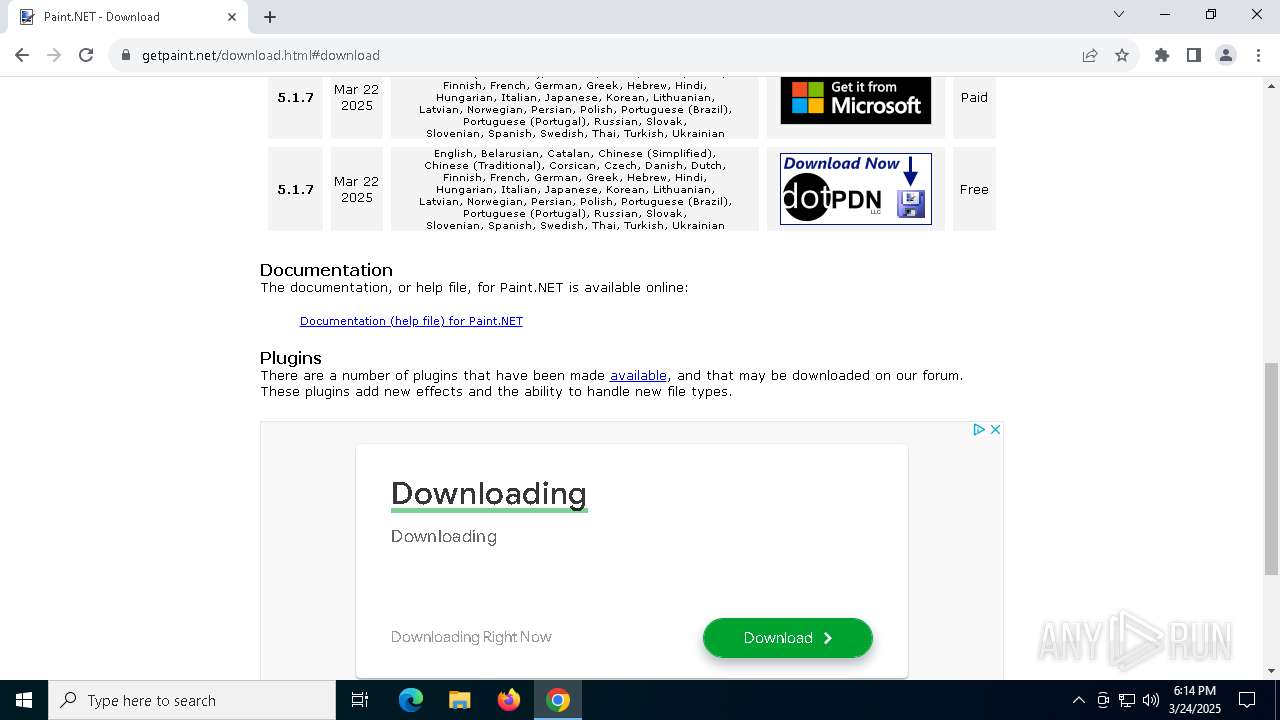This screenshot has height=720, width=1280.
Task: Open Documentation (help file) for Paint.NET link
Action: (x=411, y=321)
